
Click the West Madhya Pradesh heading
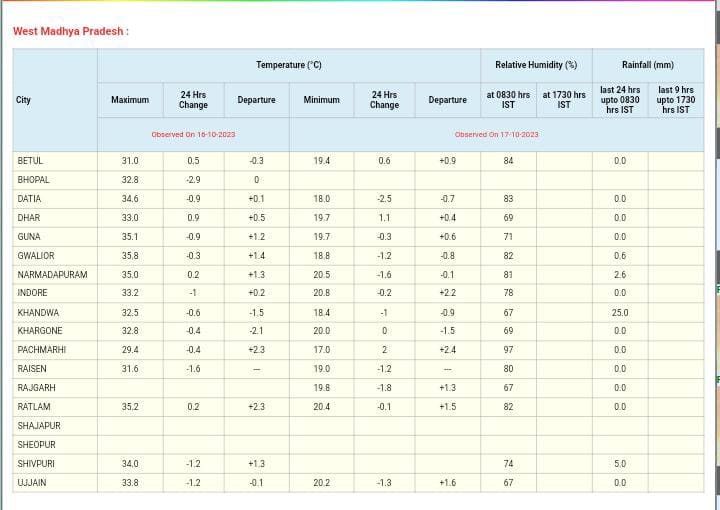coord(70,31)
